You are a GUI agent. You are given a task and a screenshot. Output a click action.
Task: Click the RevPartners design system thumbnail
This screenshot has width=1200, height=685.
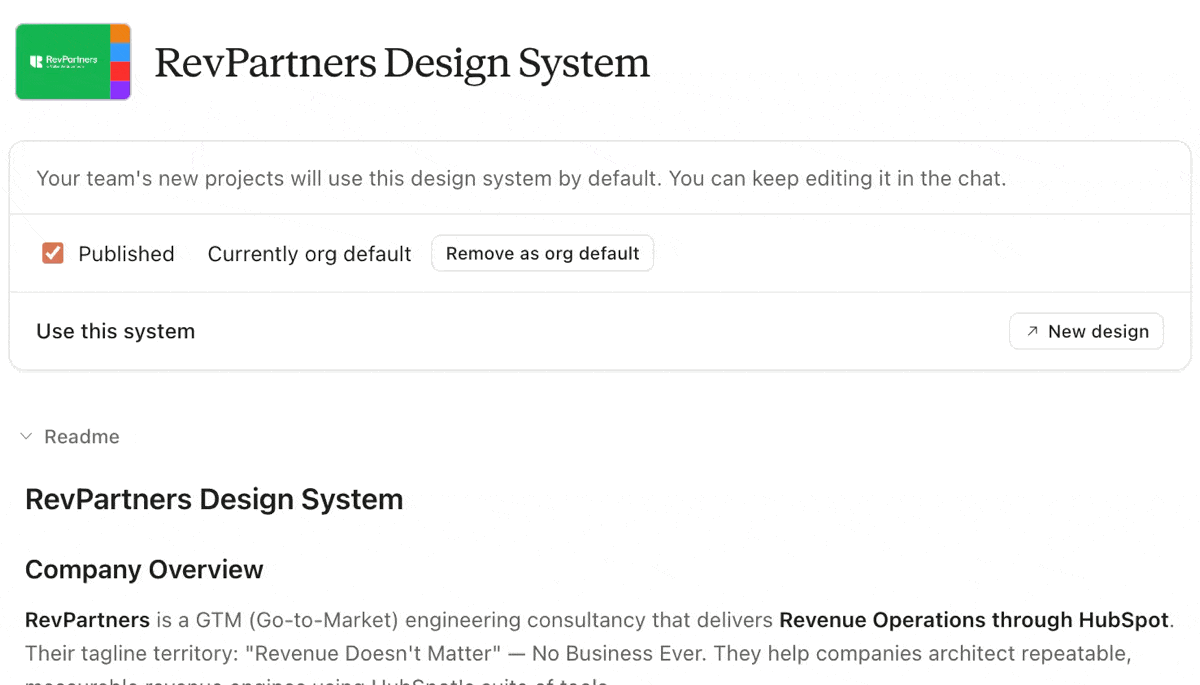(73, 62)
